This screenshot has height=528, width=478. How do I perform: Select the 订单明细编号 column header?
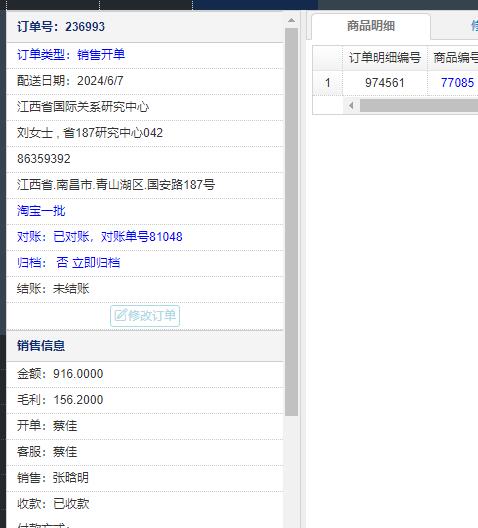(x=385, y=58)
